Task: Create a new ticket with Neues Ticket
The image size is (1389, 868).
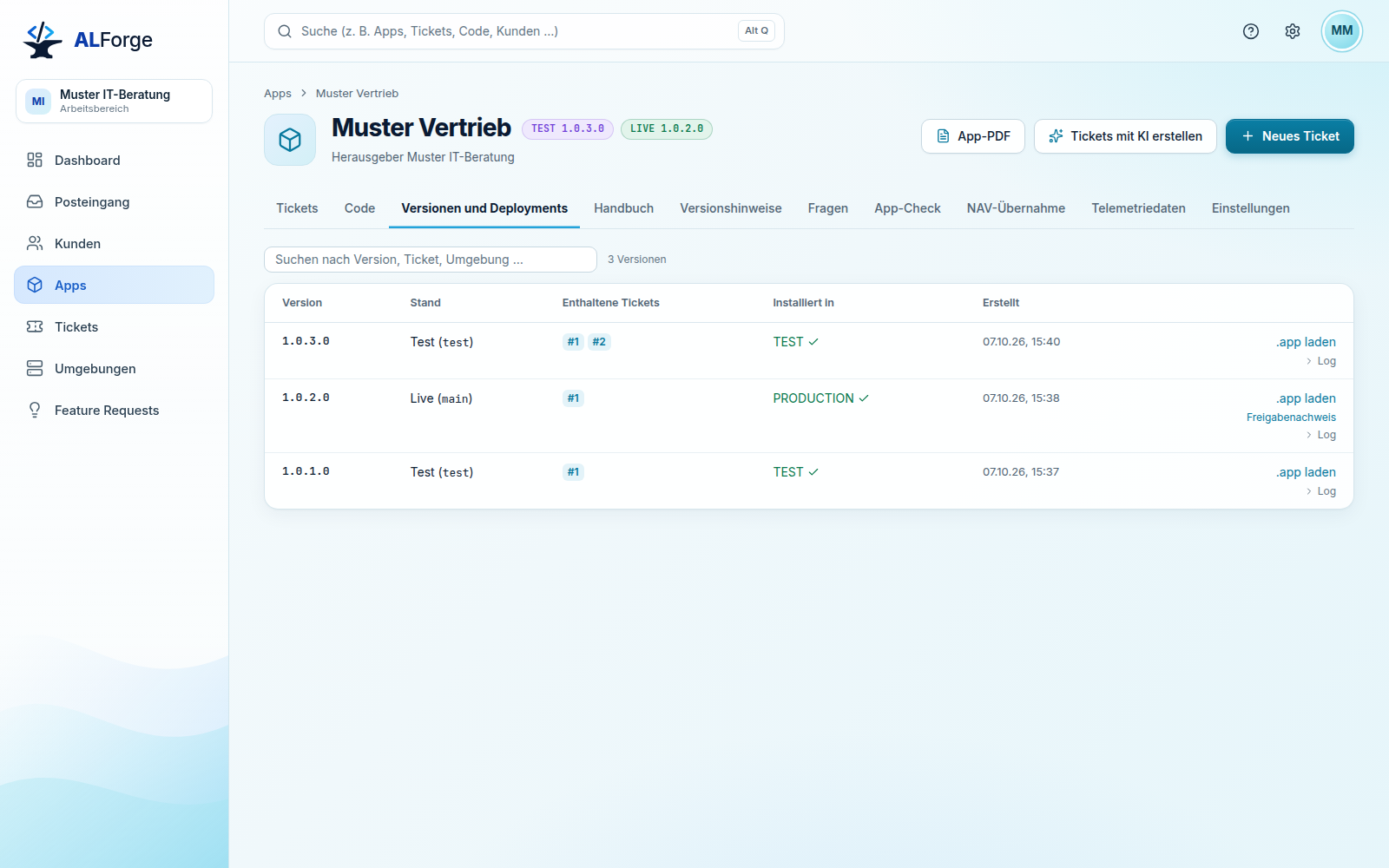Action: click(1290, 136)
